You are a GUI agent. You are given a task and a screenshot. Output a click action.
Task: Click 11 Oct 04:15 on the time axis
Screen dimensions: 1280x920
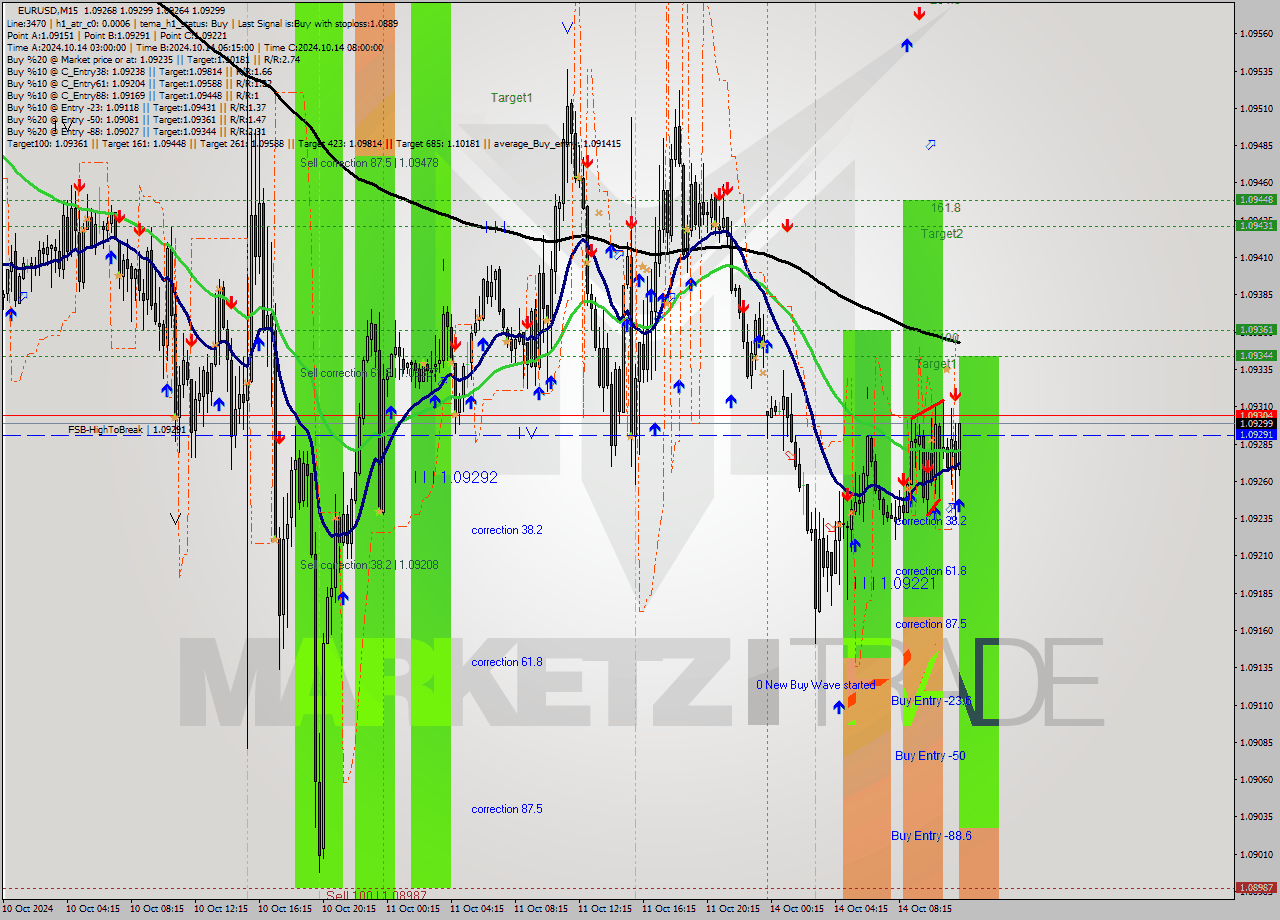point(477,910)
